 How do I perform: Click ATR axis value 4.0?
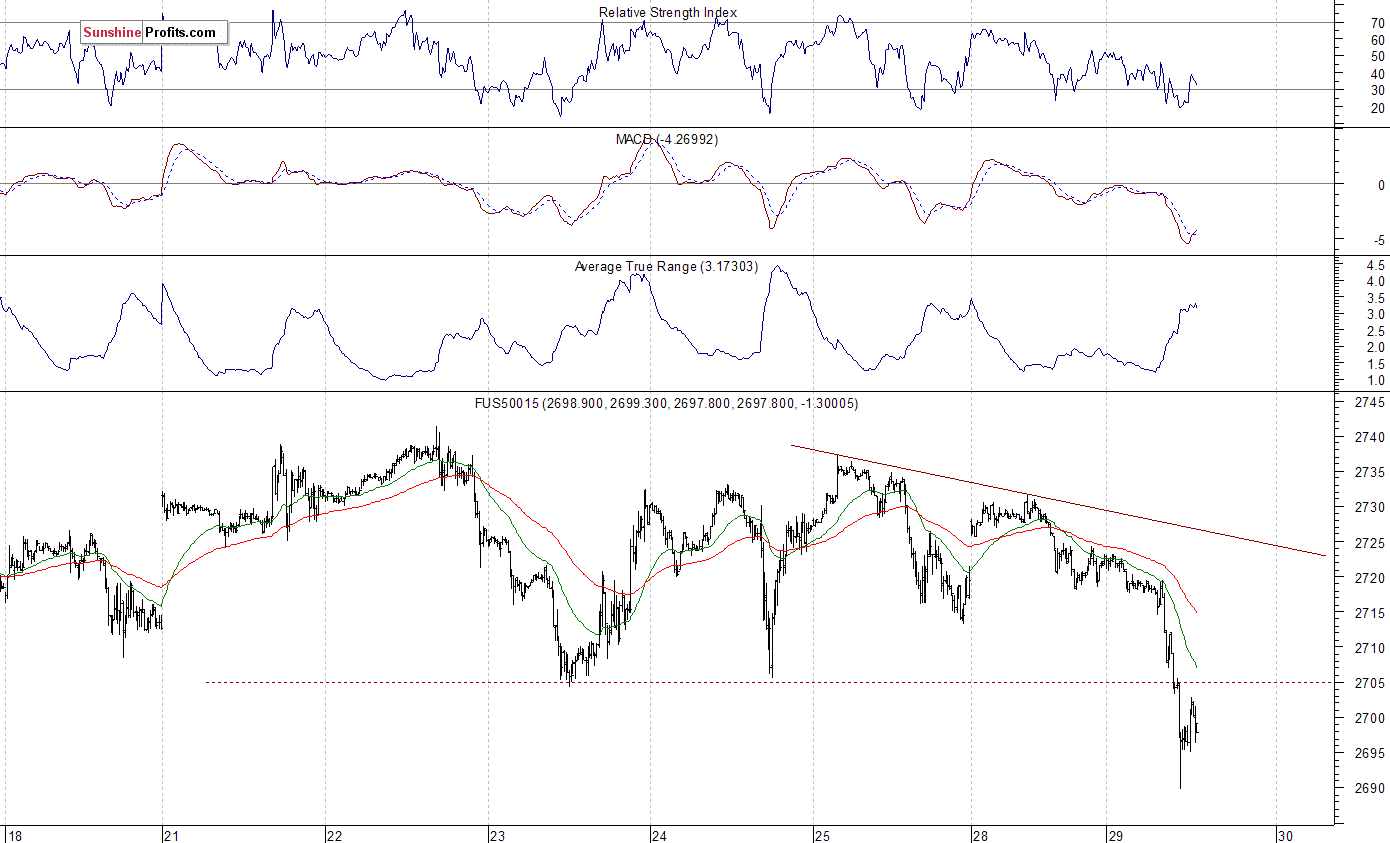(x=1376, y=282)
